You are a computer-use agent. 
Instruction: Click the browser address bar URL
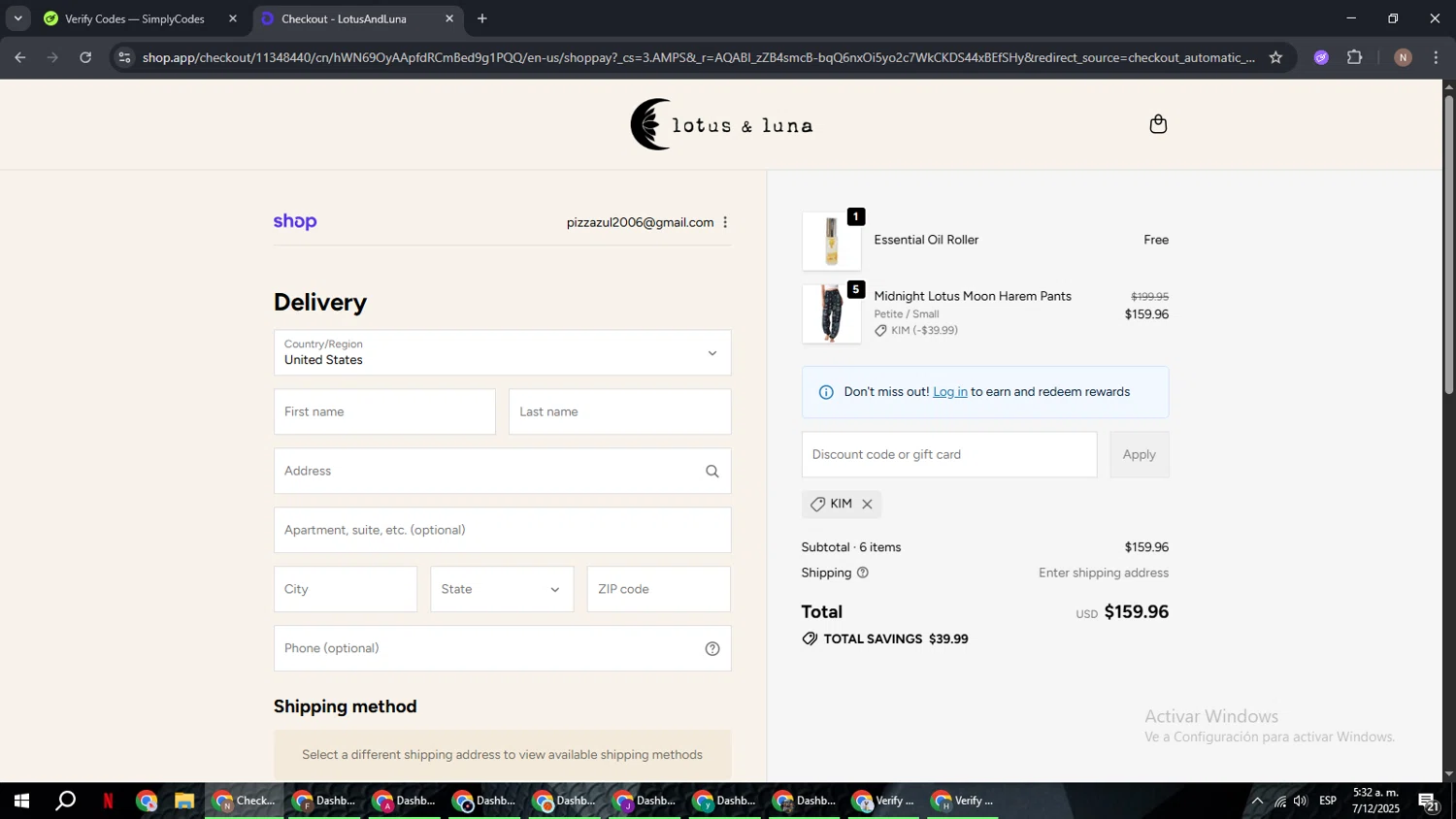(699, 57)
